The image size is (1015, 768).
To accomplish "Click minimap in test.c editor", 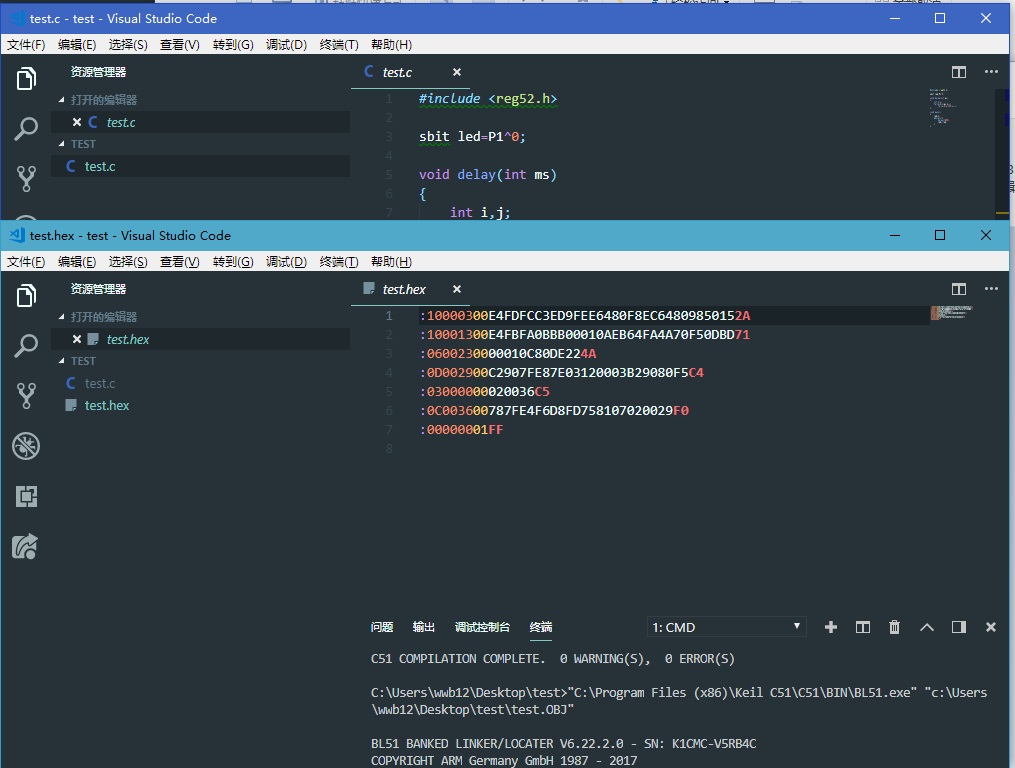I will tap(942, 107).
